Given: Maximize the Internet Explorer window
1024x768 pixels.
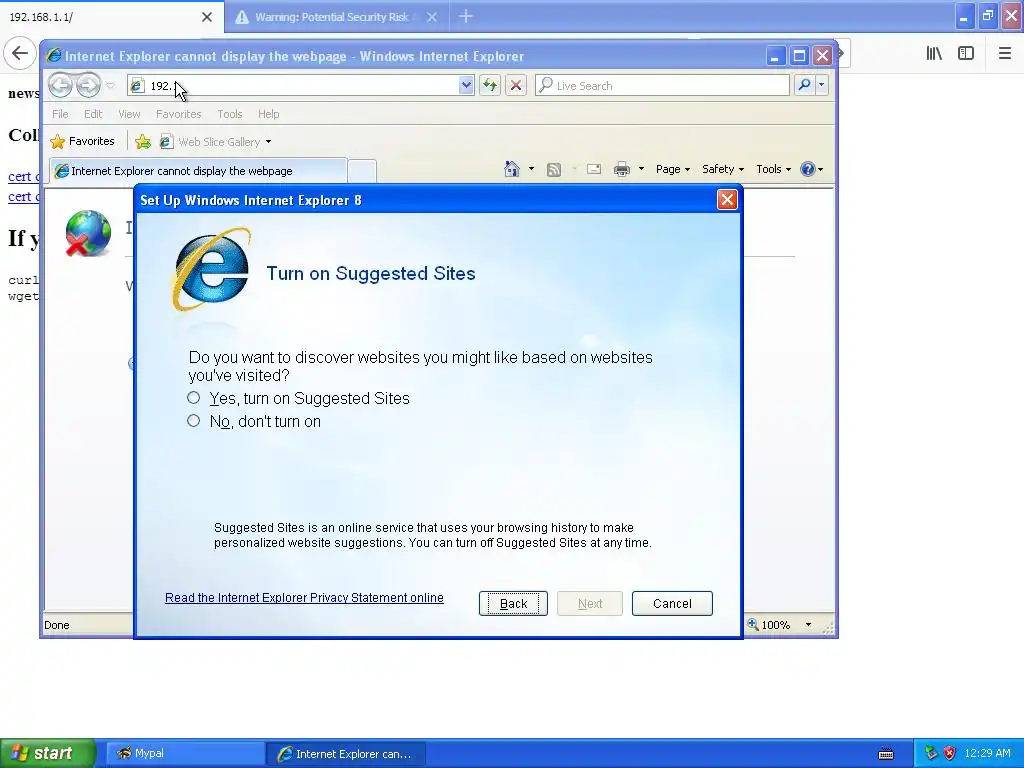Looking at the screenshot, I should coord(799,56).
